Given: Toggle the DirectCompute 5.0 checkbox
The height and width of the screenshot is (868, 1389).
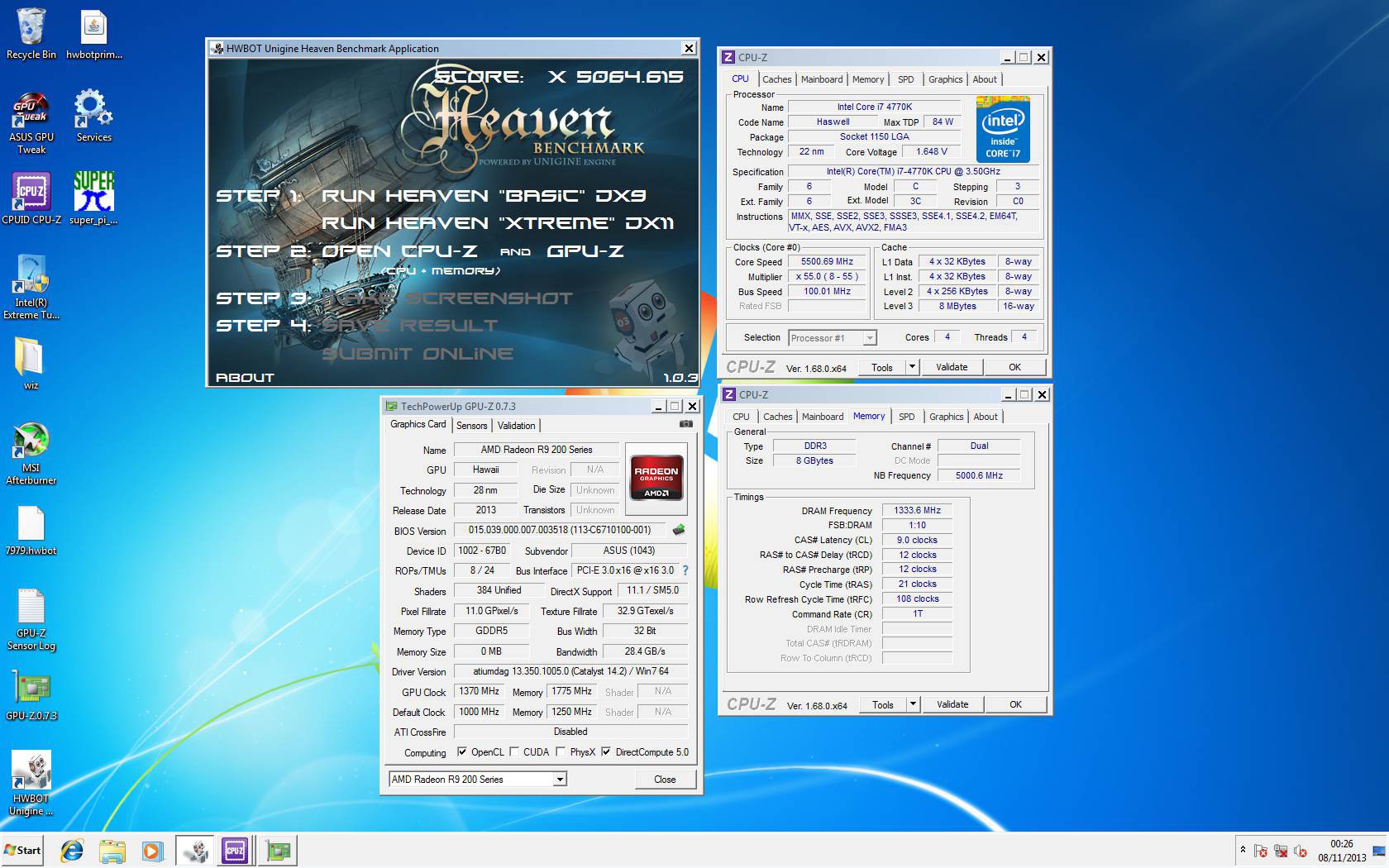Looking at the screenshot, I should pyautogui.click(x=606, y=751).
